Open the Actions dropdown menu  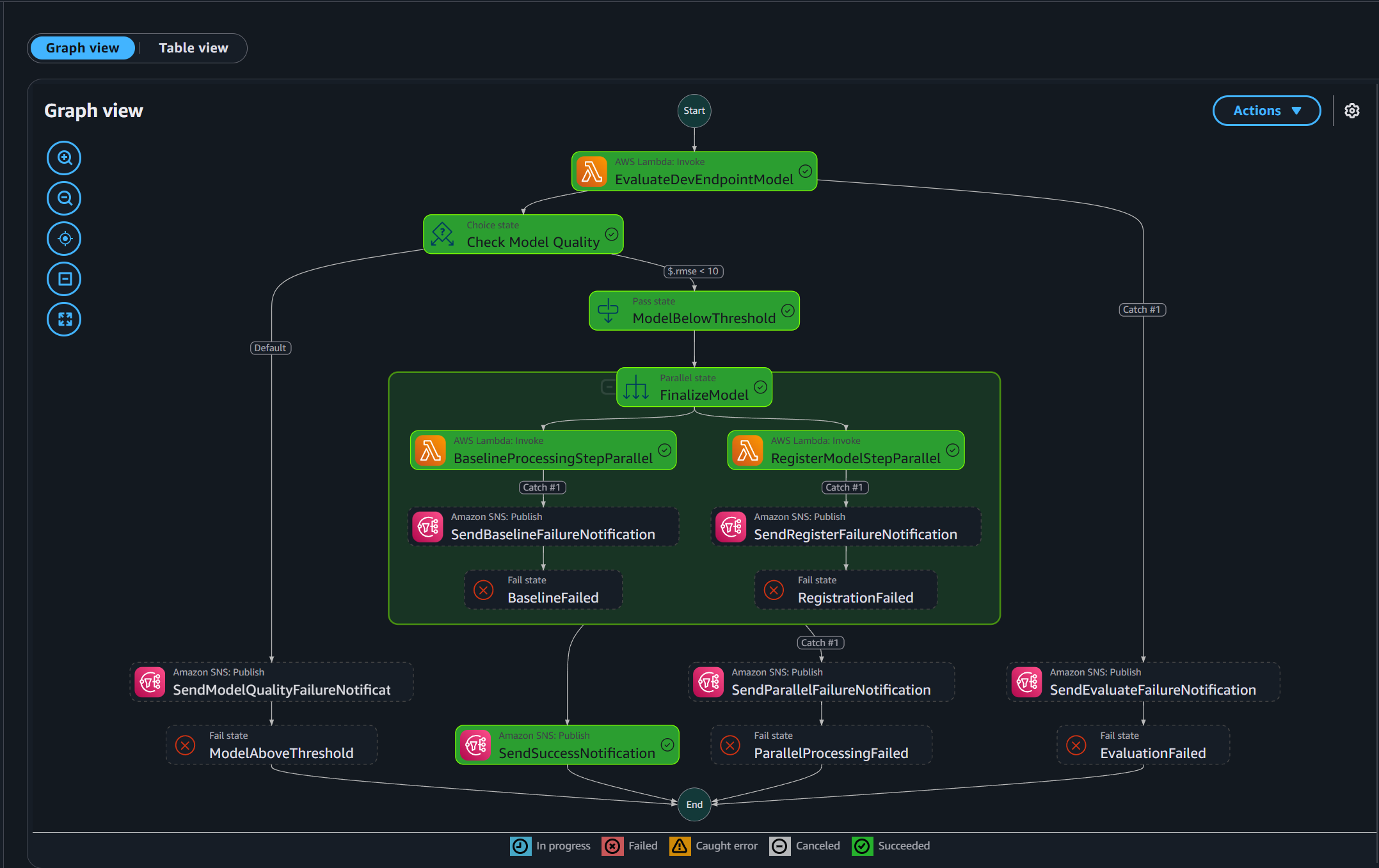pyautogui.click(x=1266, y=111)
